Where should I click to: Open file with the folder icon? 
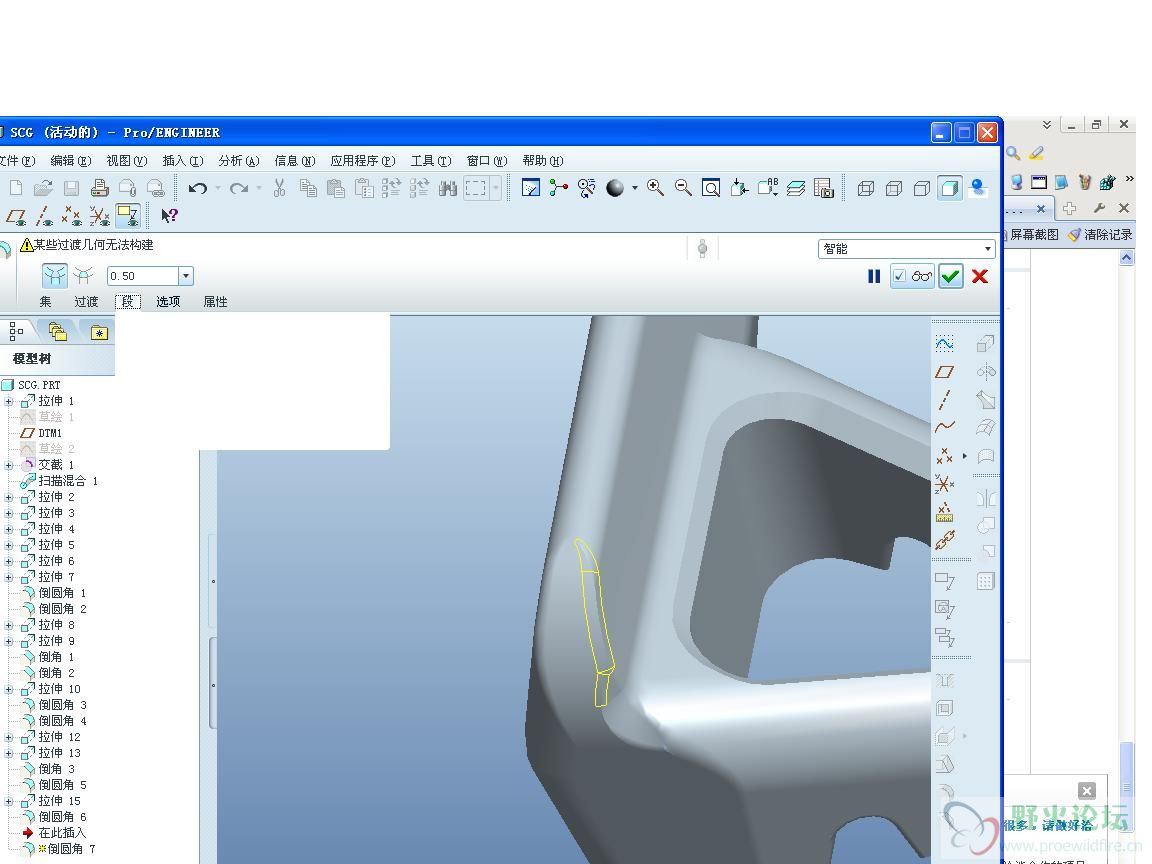click(x=43, y=188)
